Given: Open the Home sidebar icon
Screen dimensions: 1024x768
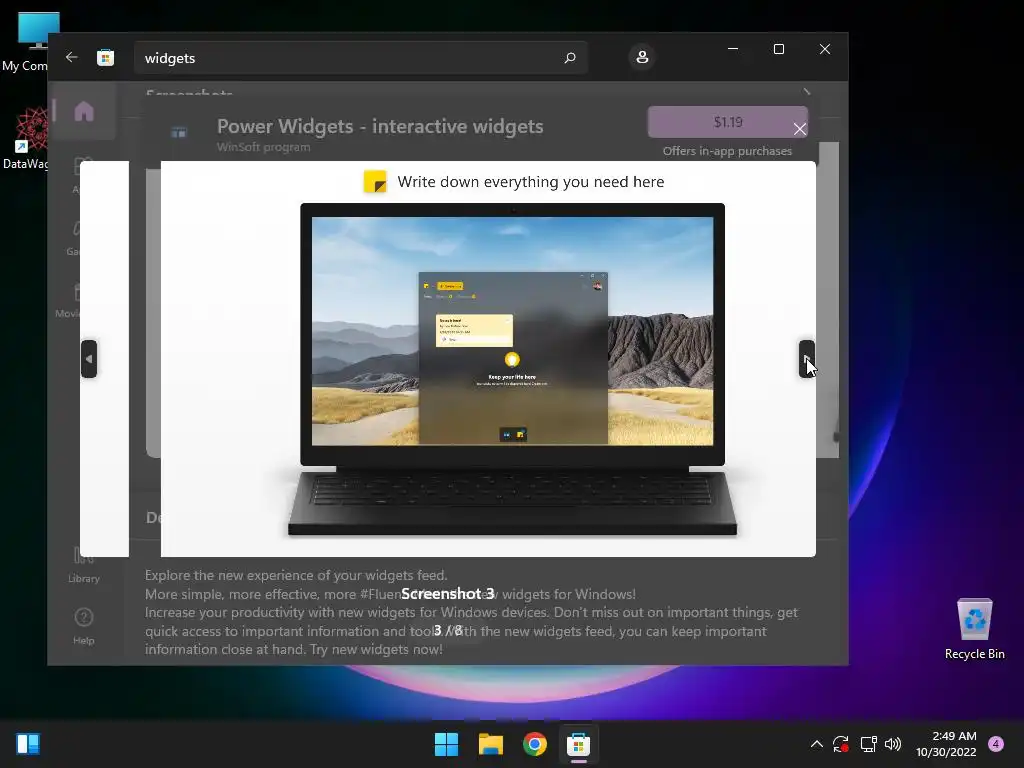Looking at the screenshot, I should pos(84,112).
